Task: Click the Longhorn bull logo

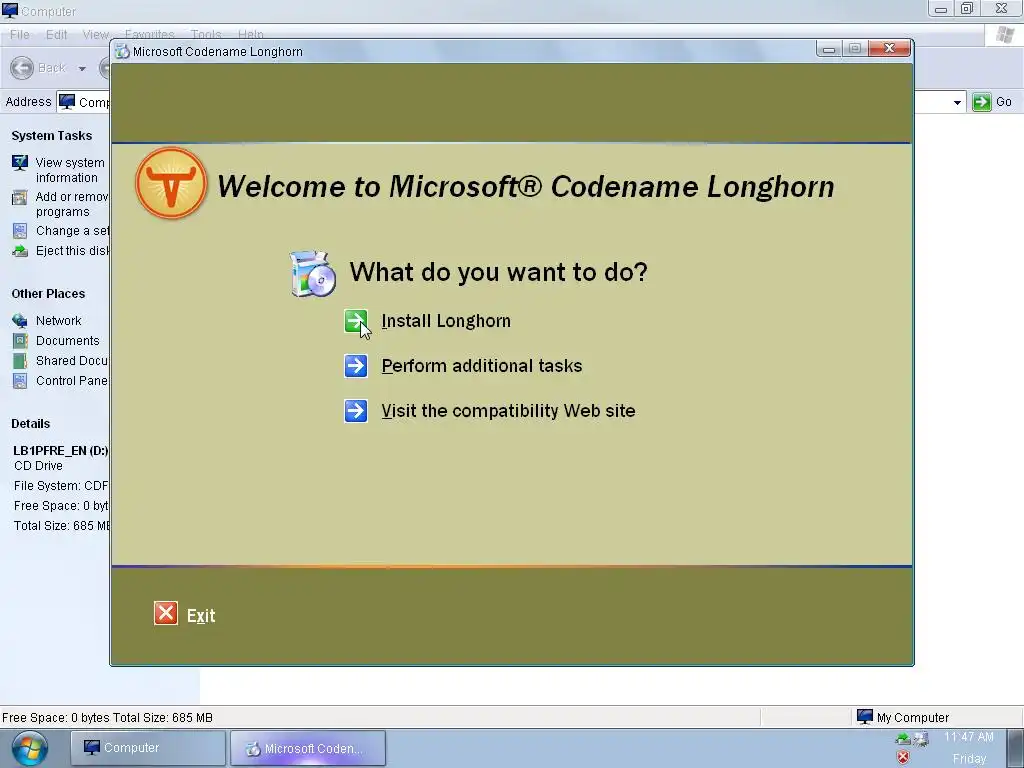Action: pos(171,183)
